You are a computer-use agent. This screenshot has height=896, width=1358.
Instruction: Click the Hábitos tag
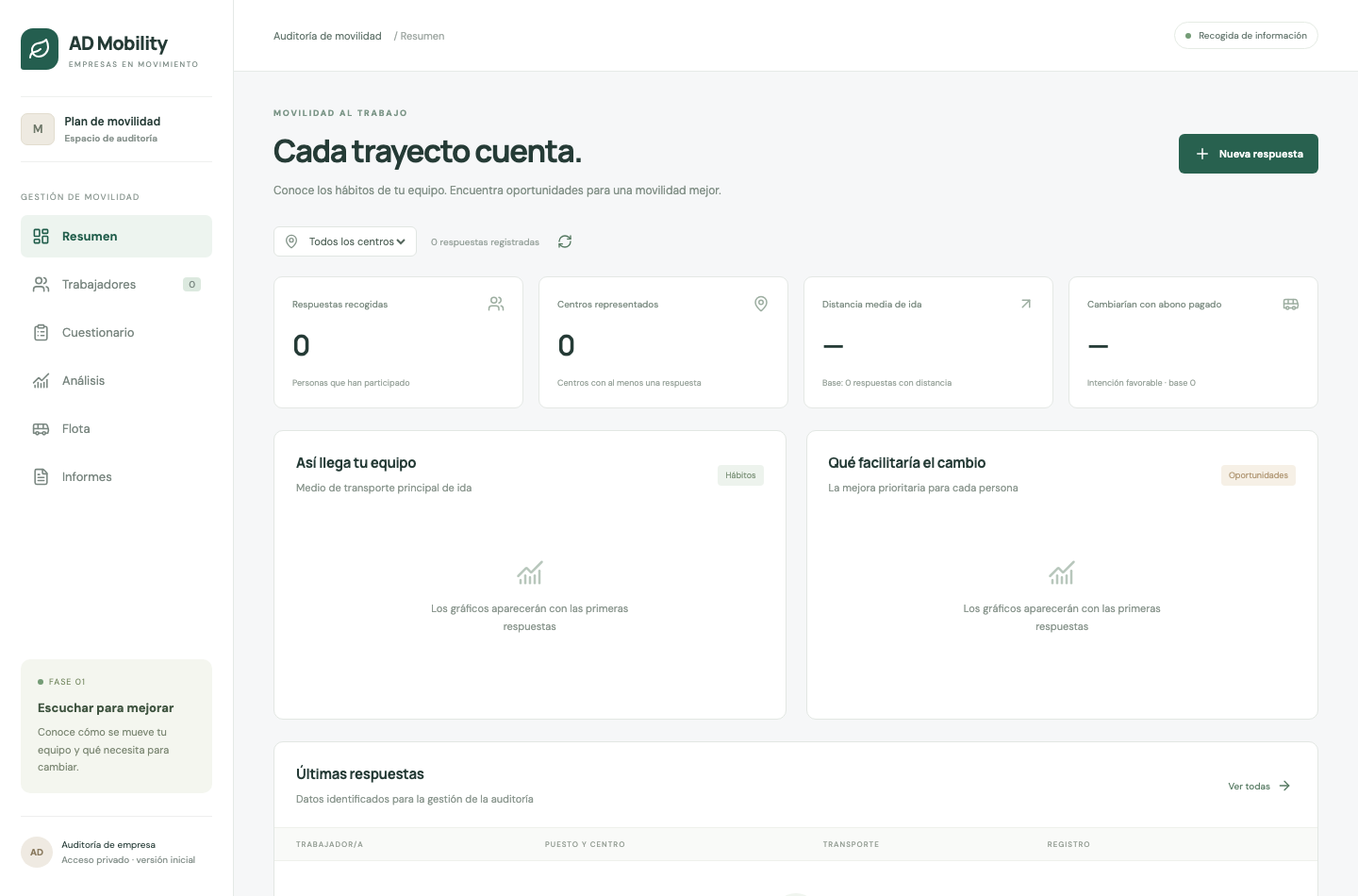(x=740, y=475)
